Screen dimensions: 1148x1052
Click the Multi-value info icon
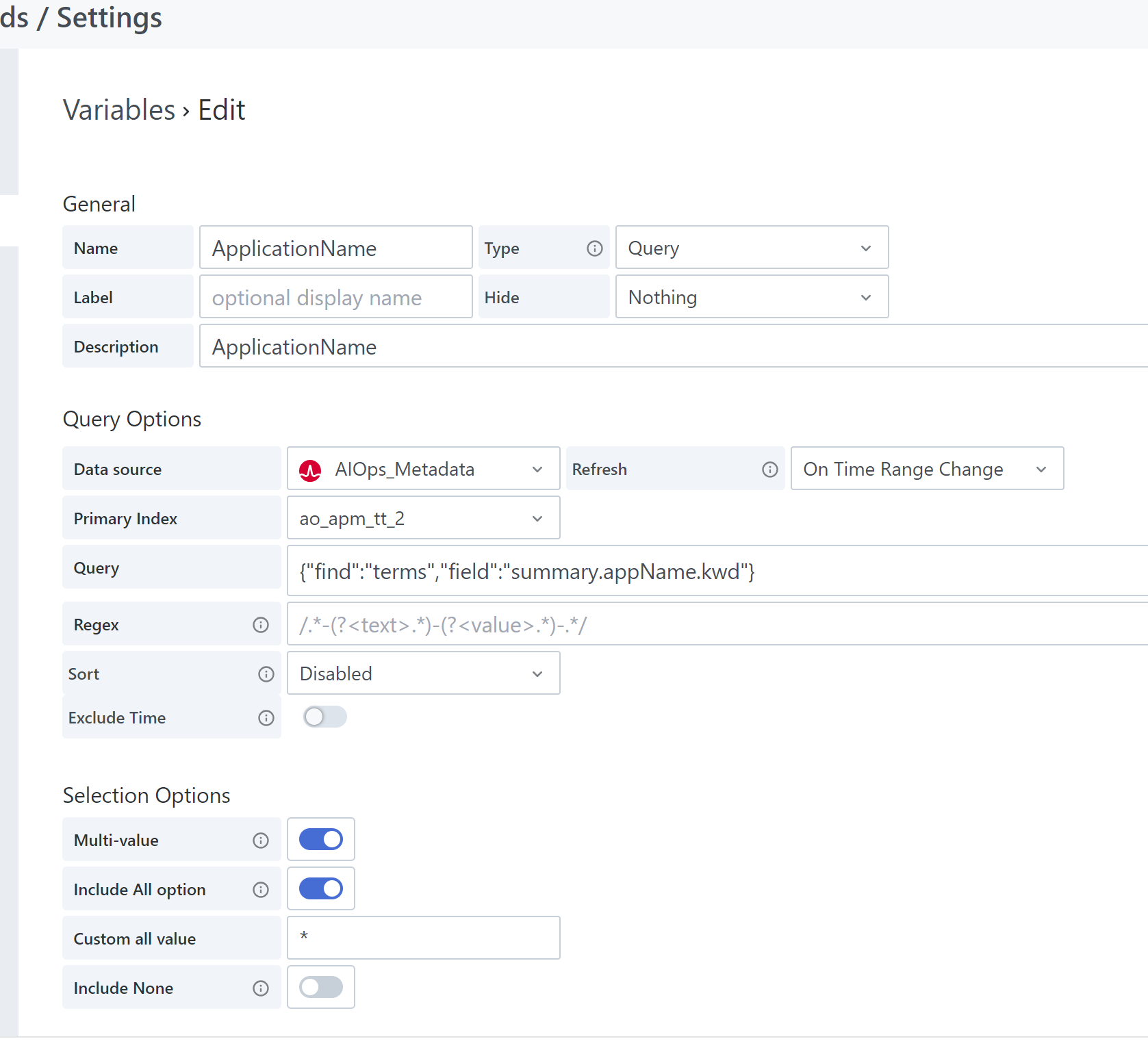(x=261, y=841)
